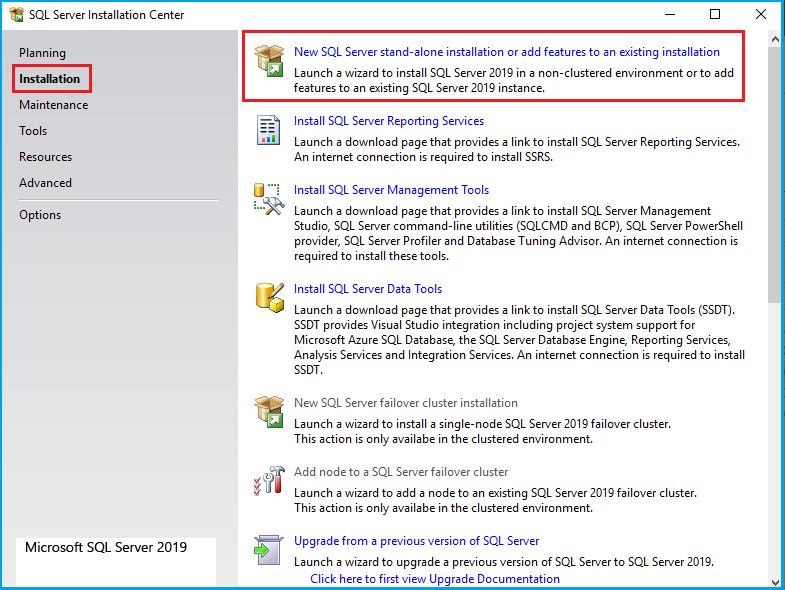This screenshot has height=590, width=785.
Task: Open Install SQL Server Reporting Services link
Action: [x=388, y=121]
